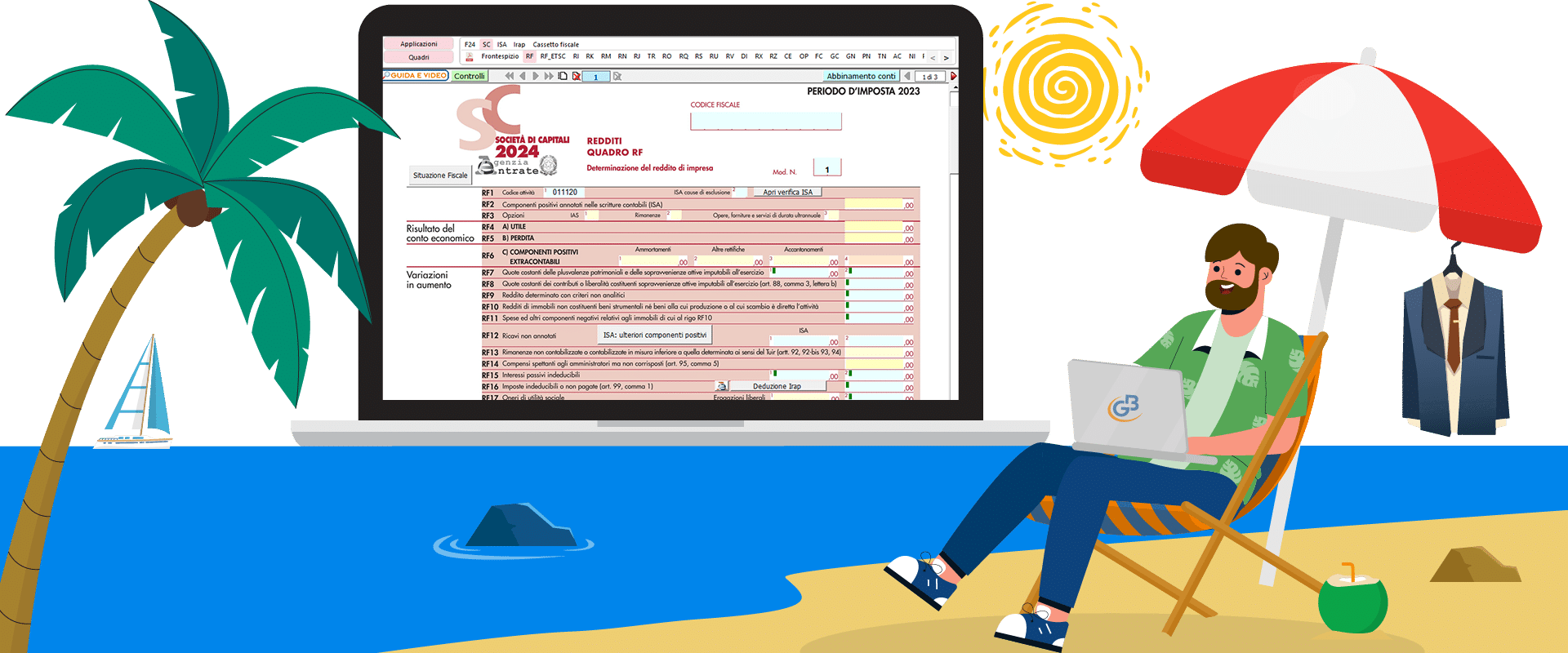
Task: Click the module number box in toolbar
Action: (596, 76)
